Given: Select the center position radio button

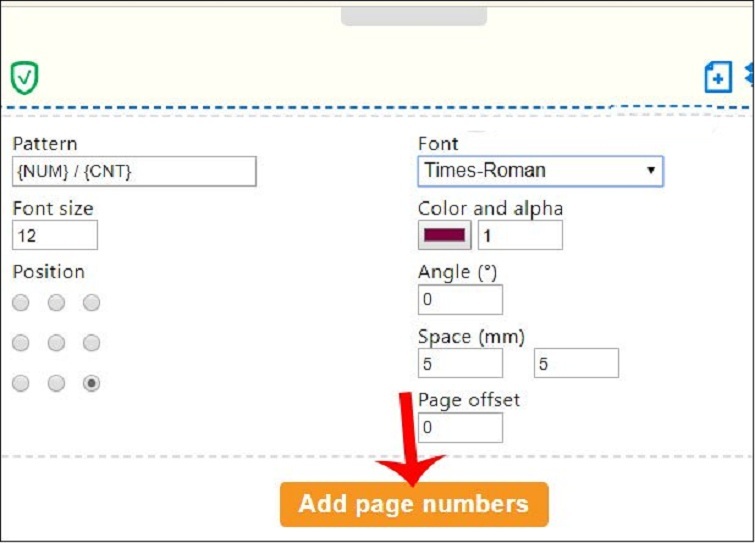Looking at the screenshot, I should (56, 343).
